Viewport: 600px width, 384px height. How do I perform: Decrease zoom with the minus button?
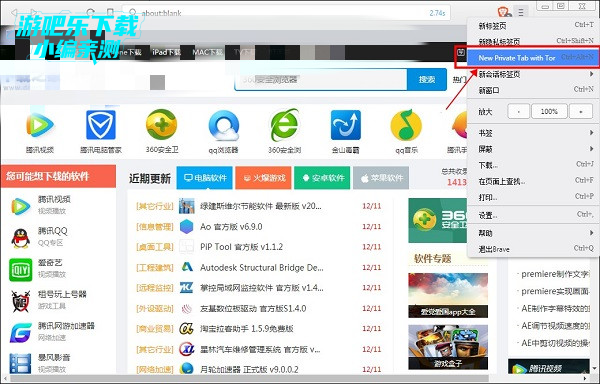pyautogui.click(x=518, y=112)
